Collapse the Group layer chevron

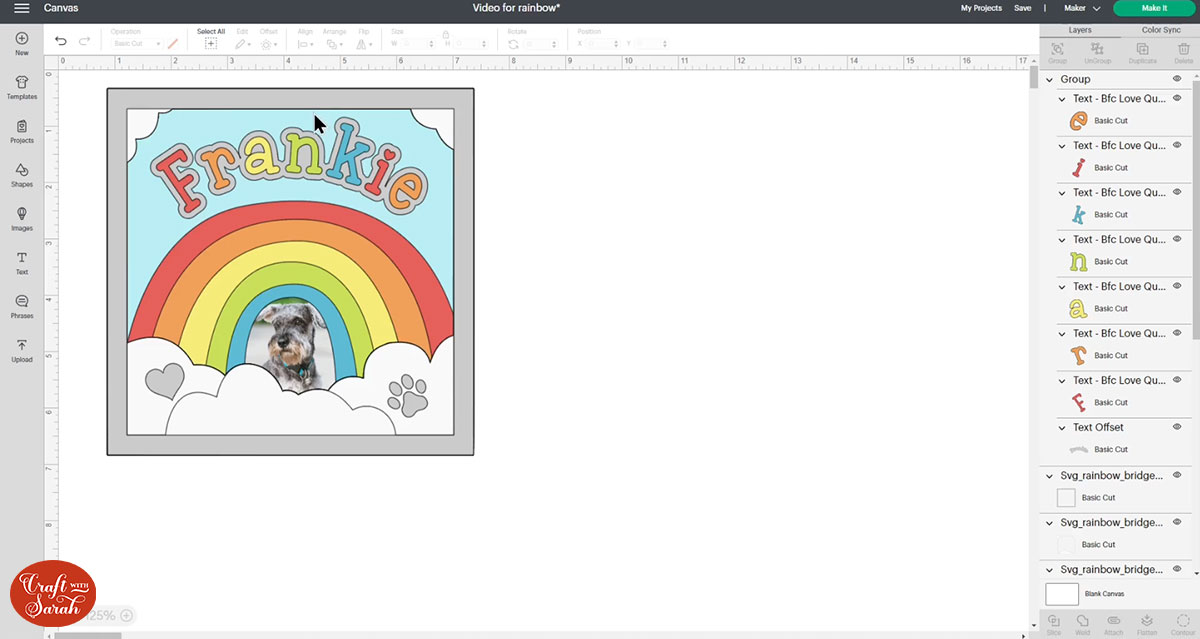click(1050, 79)
